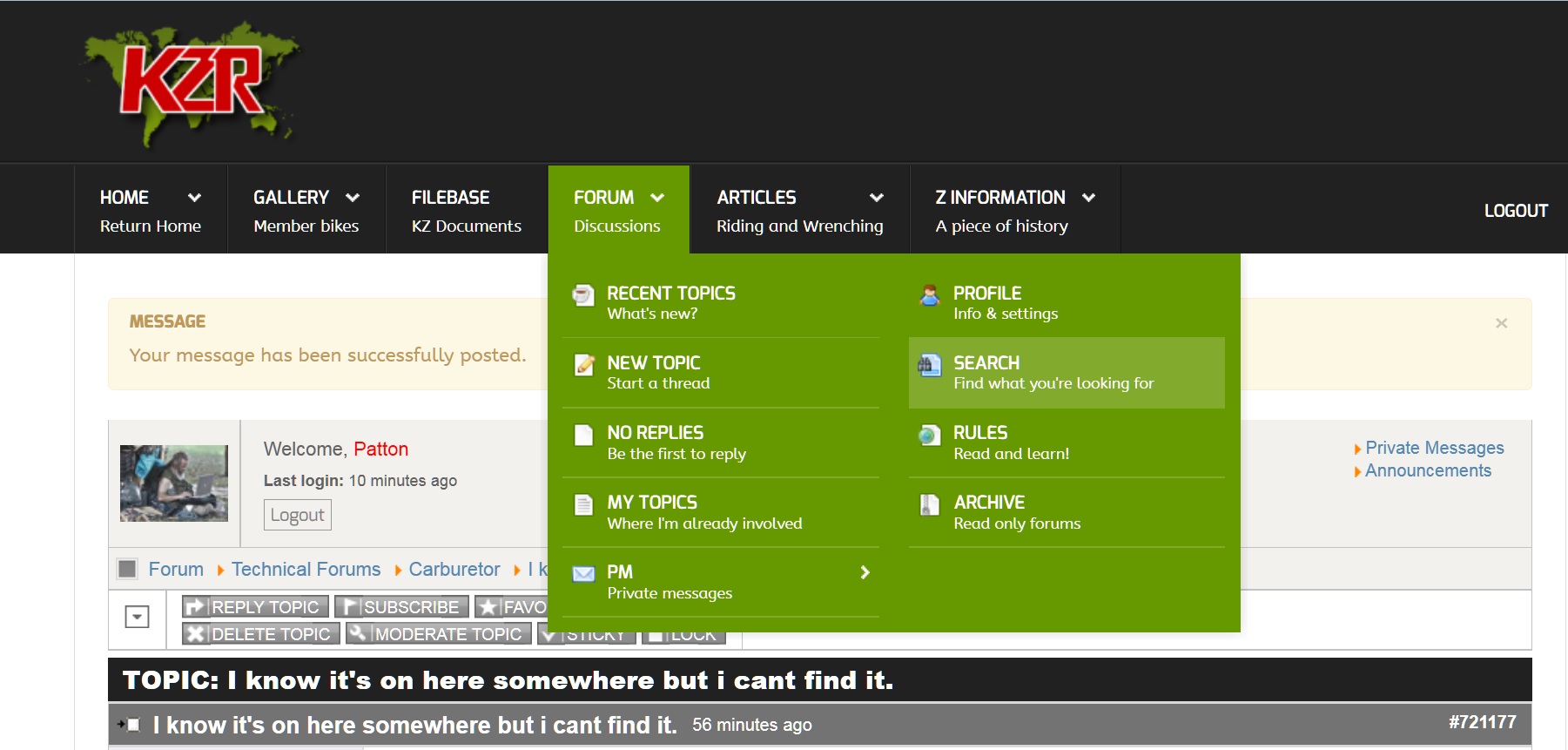Open the Filebase menu item
This screenshot has width=1568, height=750.
(x=466, y=210)
